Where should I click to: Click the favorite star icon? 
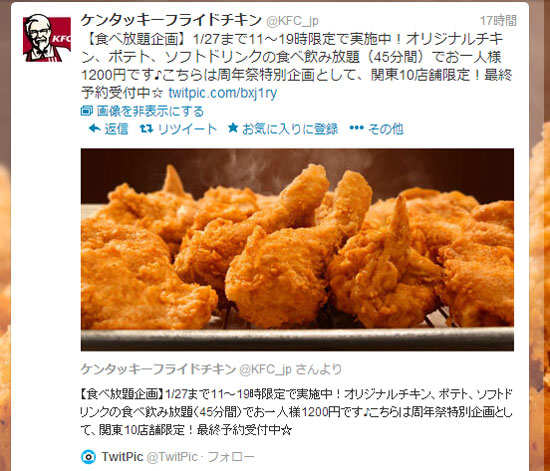coord(233,128)
